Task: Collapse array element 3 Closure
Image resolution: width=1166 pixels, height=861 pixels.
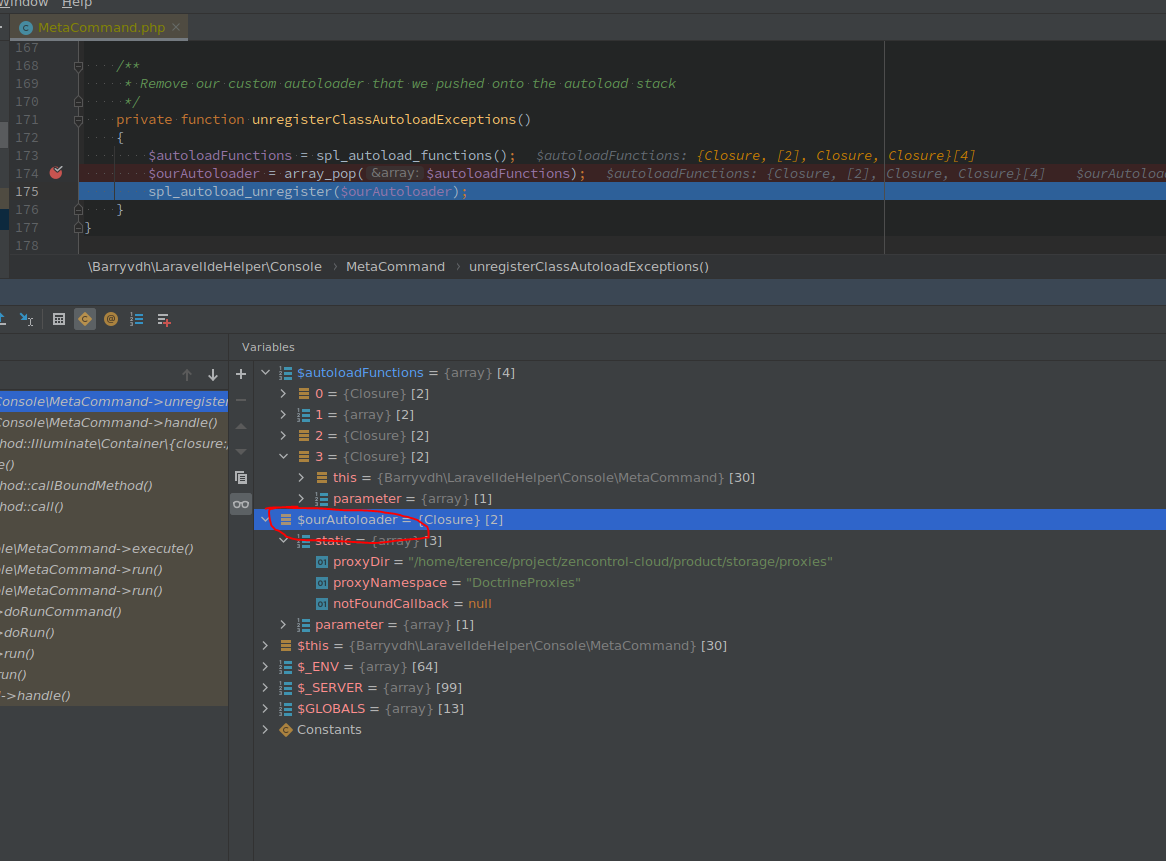Action: [283, 457]
